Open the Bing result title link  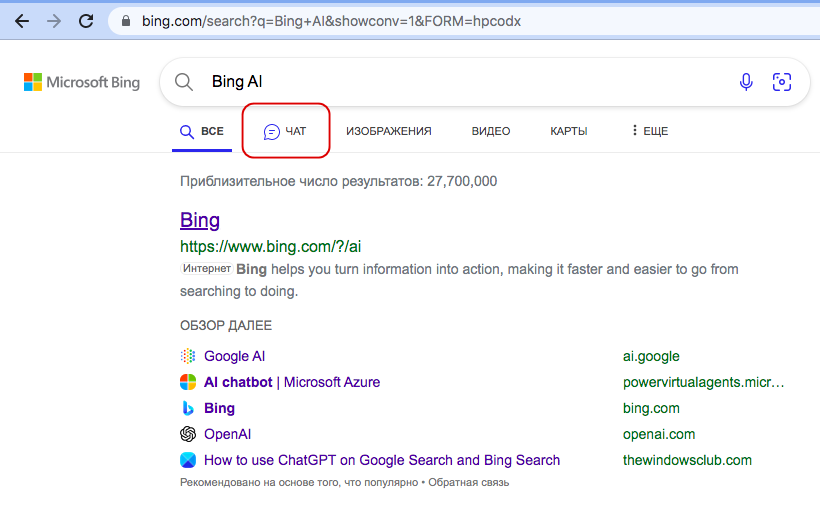tap(200, 220)
